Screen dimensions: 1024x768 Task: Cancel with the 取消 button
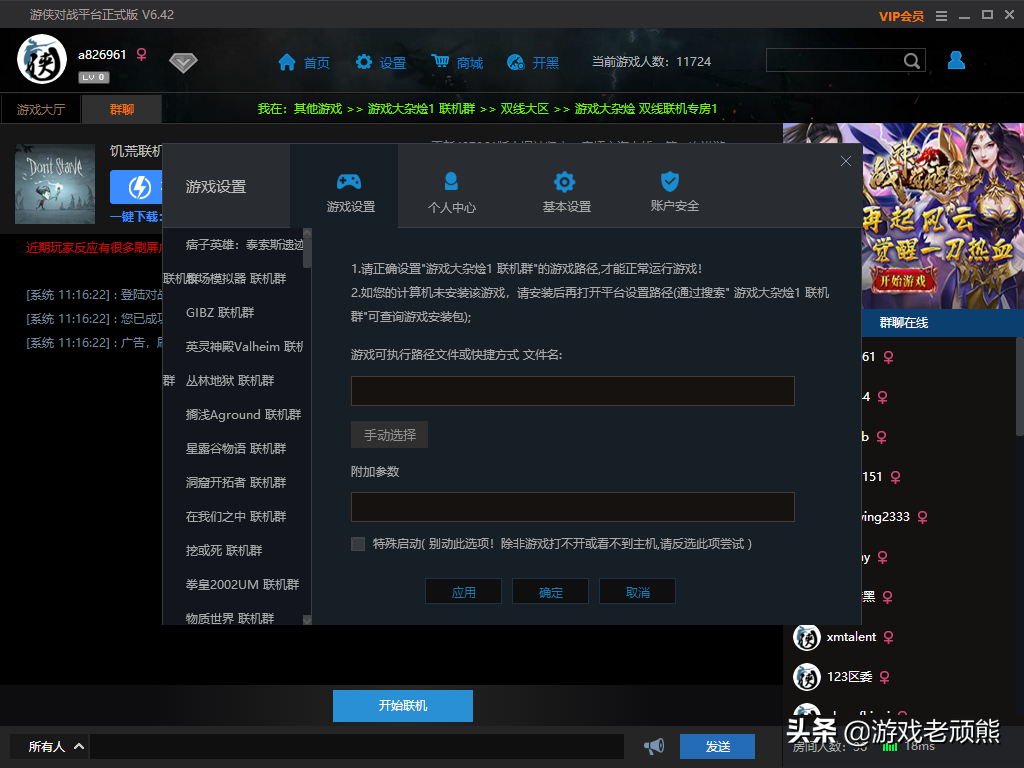pyautogui.click(x=637, y=592)
